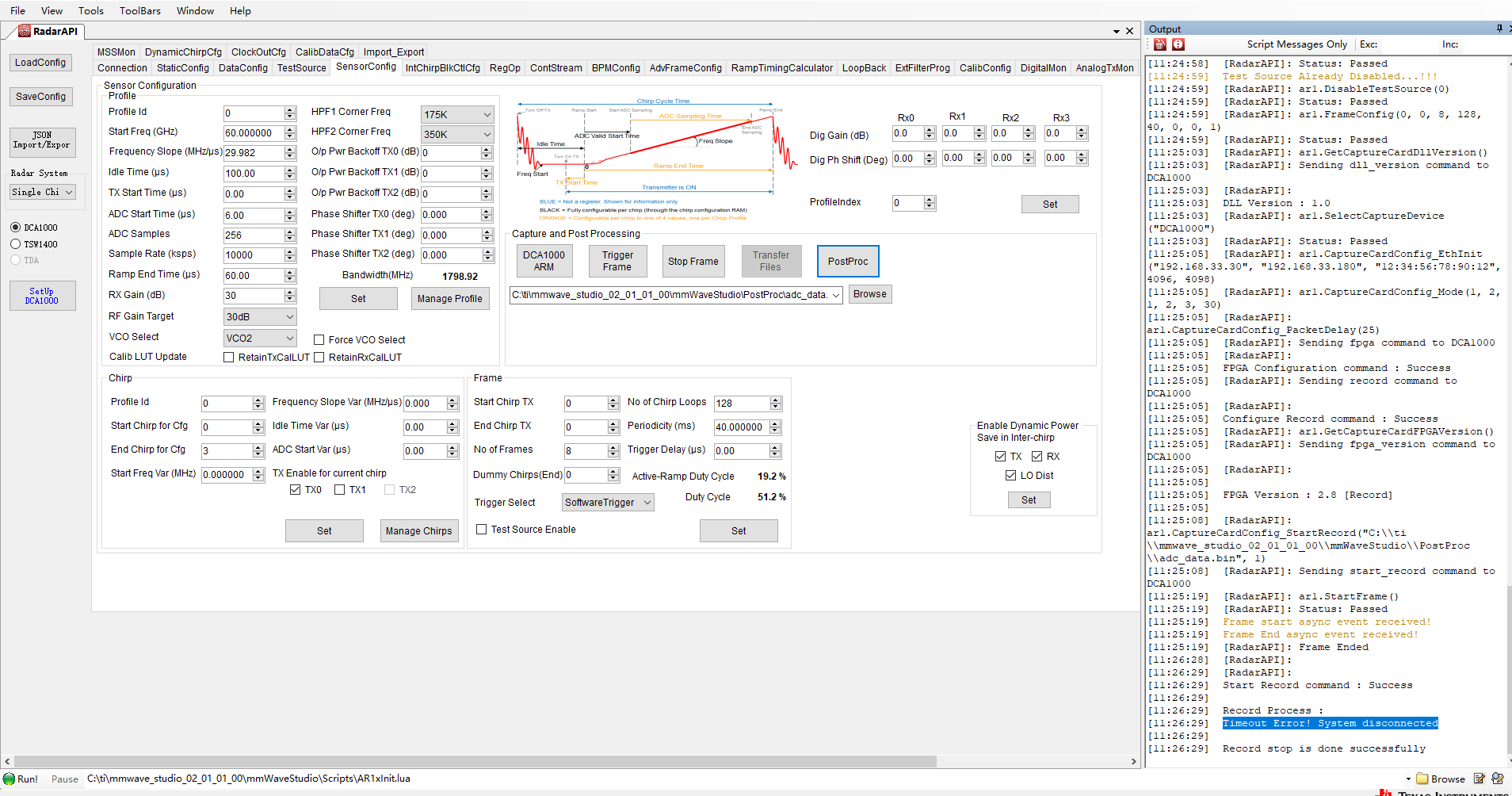Click the Lua script path input field
Screen dimensions: 1512x796
[x=743, y=779]
